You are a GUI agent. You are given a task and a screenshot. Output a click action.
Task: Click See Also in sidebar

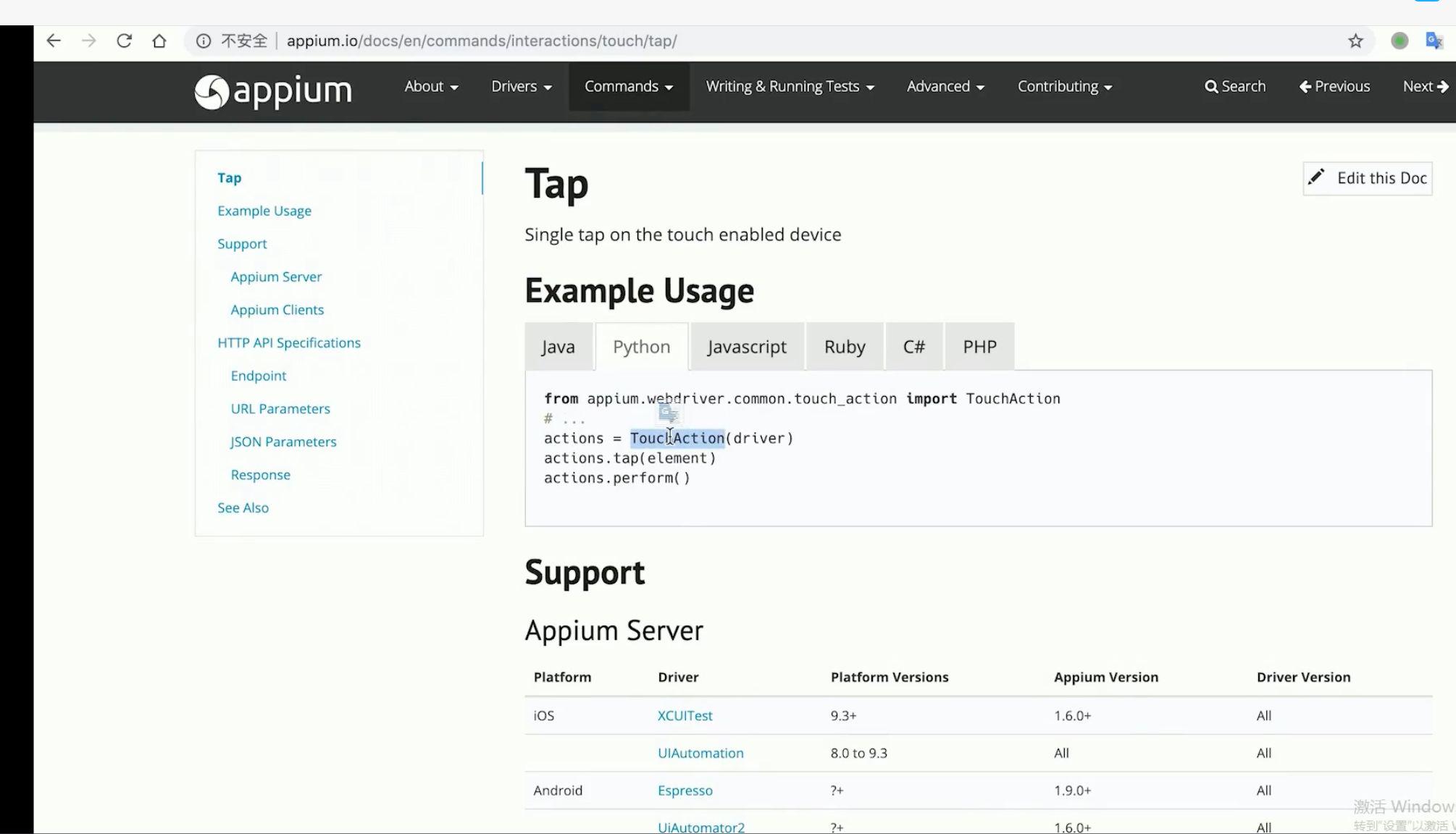point(243,507)
